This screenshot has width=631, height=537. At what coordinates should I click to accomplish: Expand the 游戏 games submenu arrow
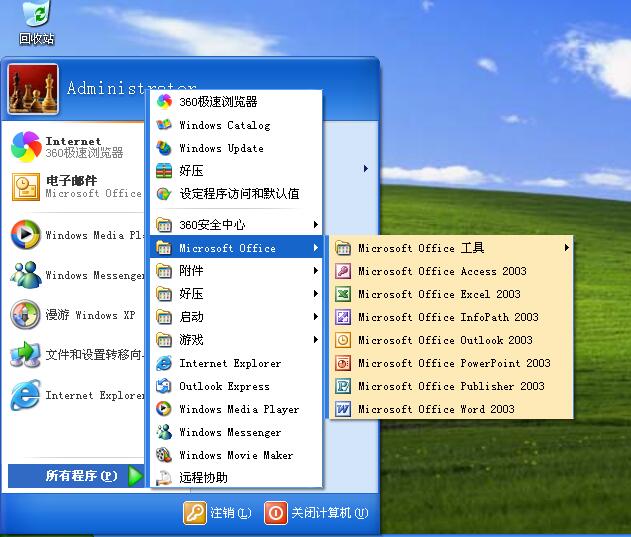(316, 340)
